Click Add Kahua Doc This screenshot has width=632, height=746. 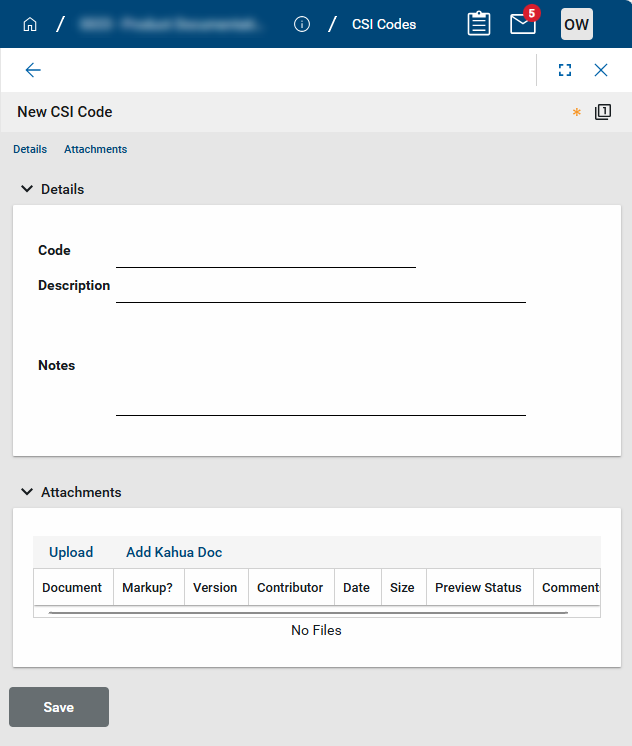pyautogui.click(x=174, y=552)
